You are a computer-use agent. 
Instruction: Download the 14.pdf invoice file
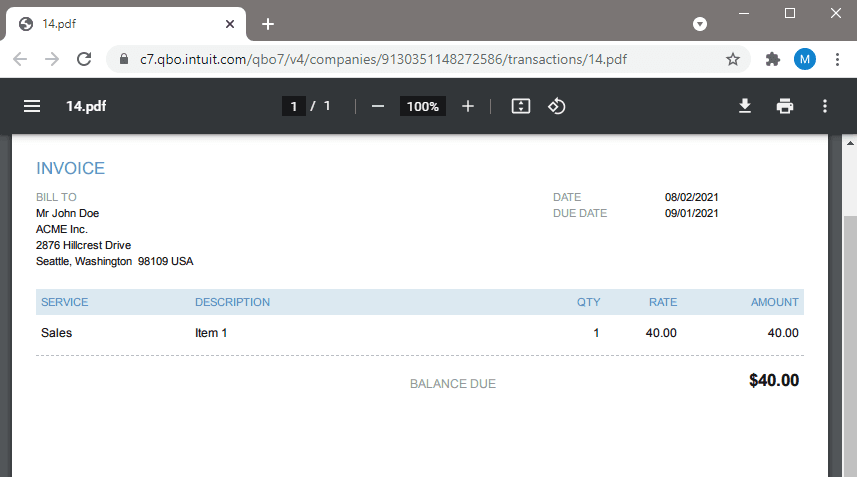[745, 106]
